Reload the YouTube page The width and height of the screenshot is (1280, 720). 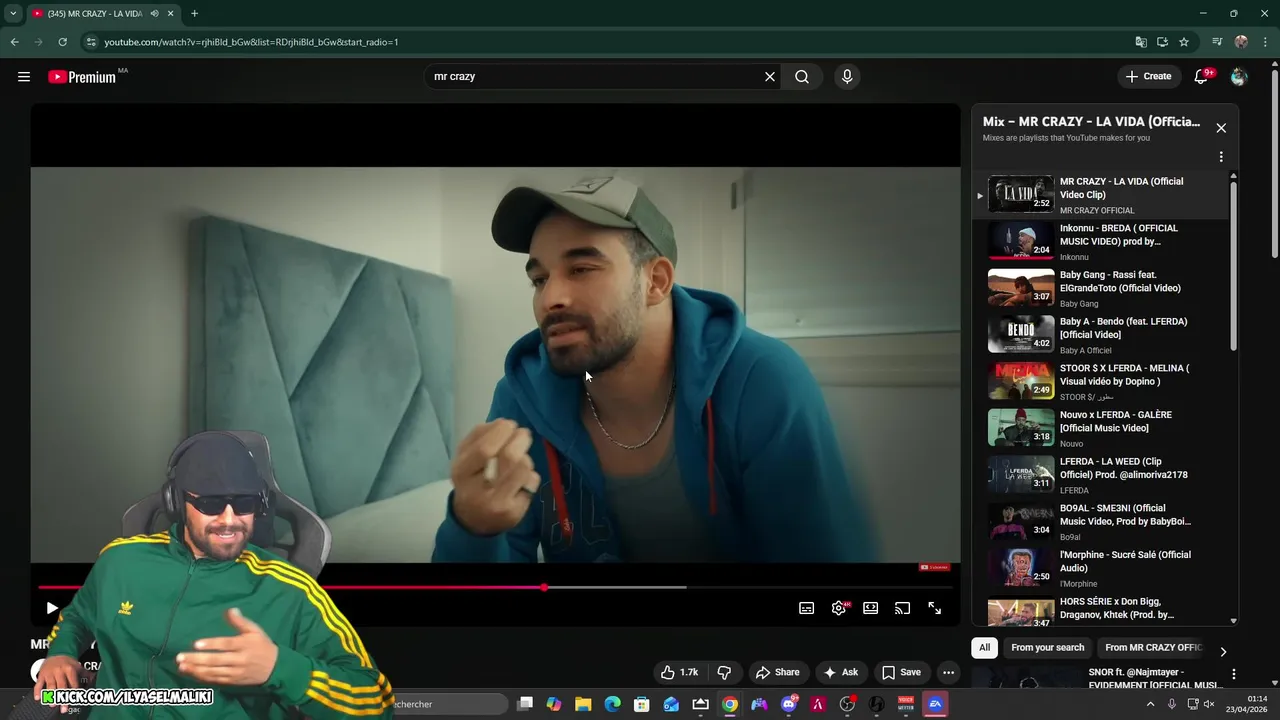(62, 42)
